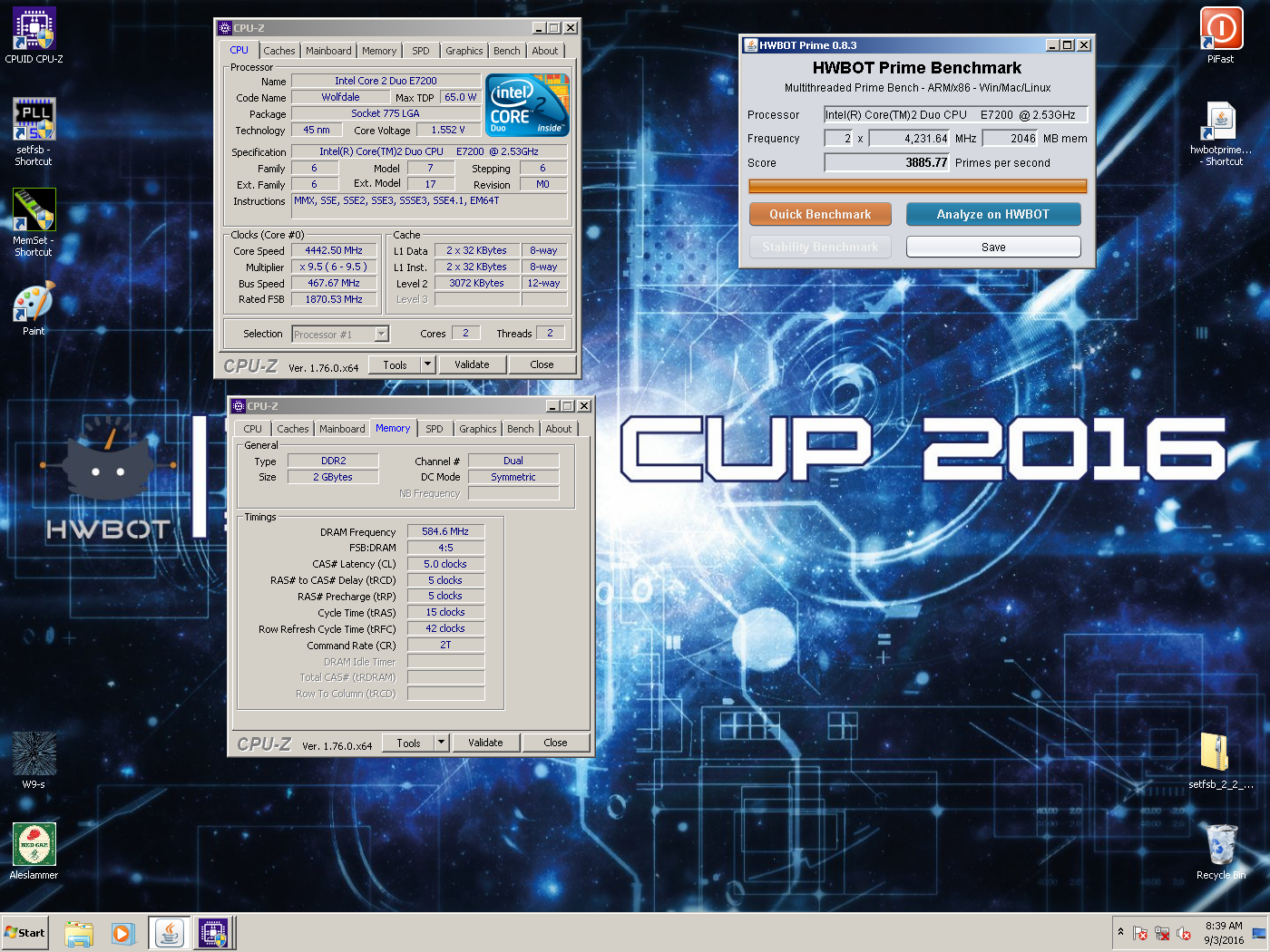The width and height of the screenshot is (1270, 952).
Task: Click Save button in HWBOT Prime
Action: [x=993, y=247]
